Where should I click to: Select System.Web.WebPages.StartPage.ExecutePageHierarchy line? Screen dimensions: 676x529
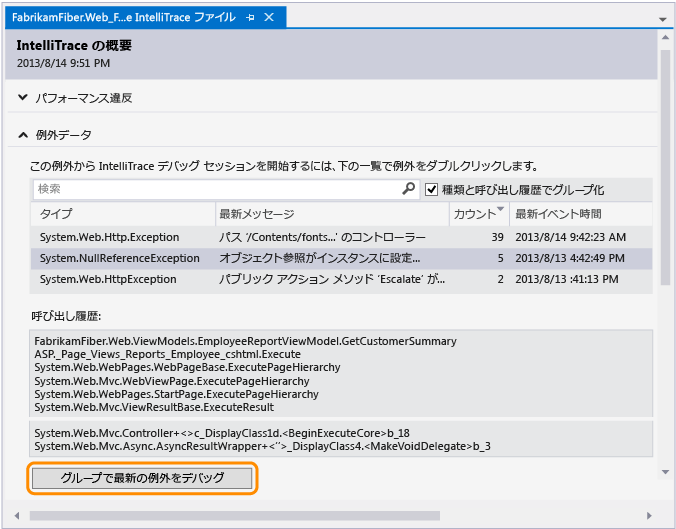pyautogui.click(x=176, y=394)
